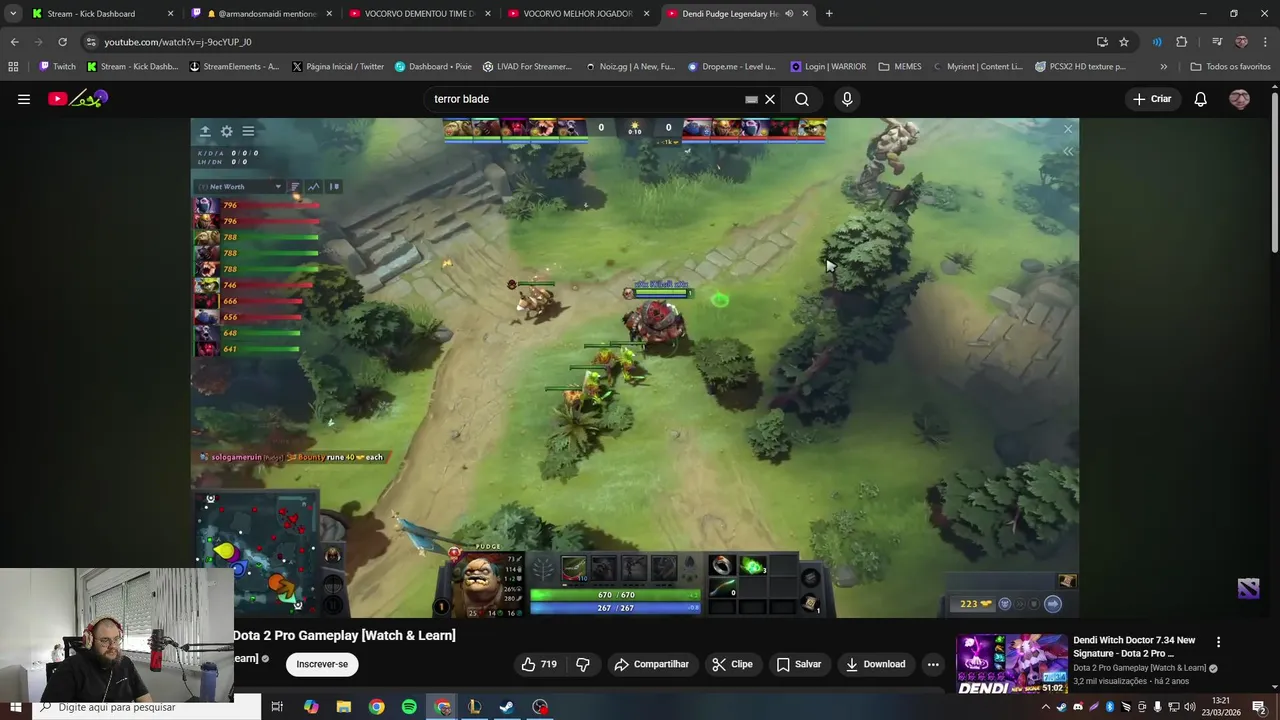This screenshot has height=720, width=1280.
Task: Open the volume control in the system tray
Action: pyautogui.click(x=1190, y=707)
